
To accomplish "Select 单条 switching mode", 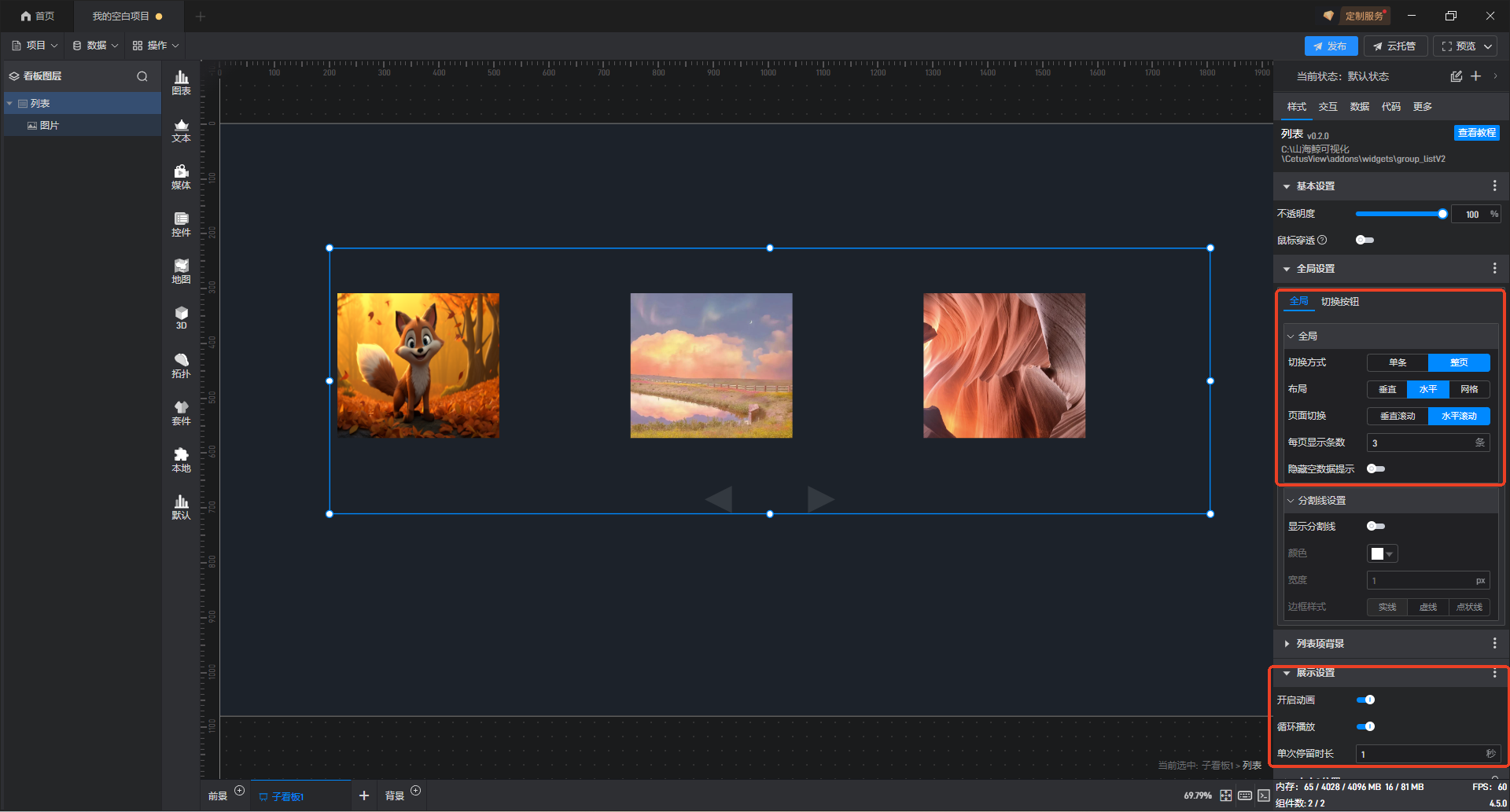I will (1398, 362).
